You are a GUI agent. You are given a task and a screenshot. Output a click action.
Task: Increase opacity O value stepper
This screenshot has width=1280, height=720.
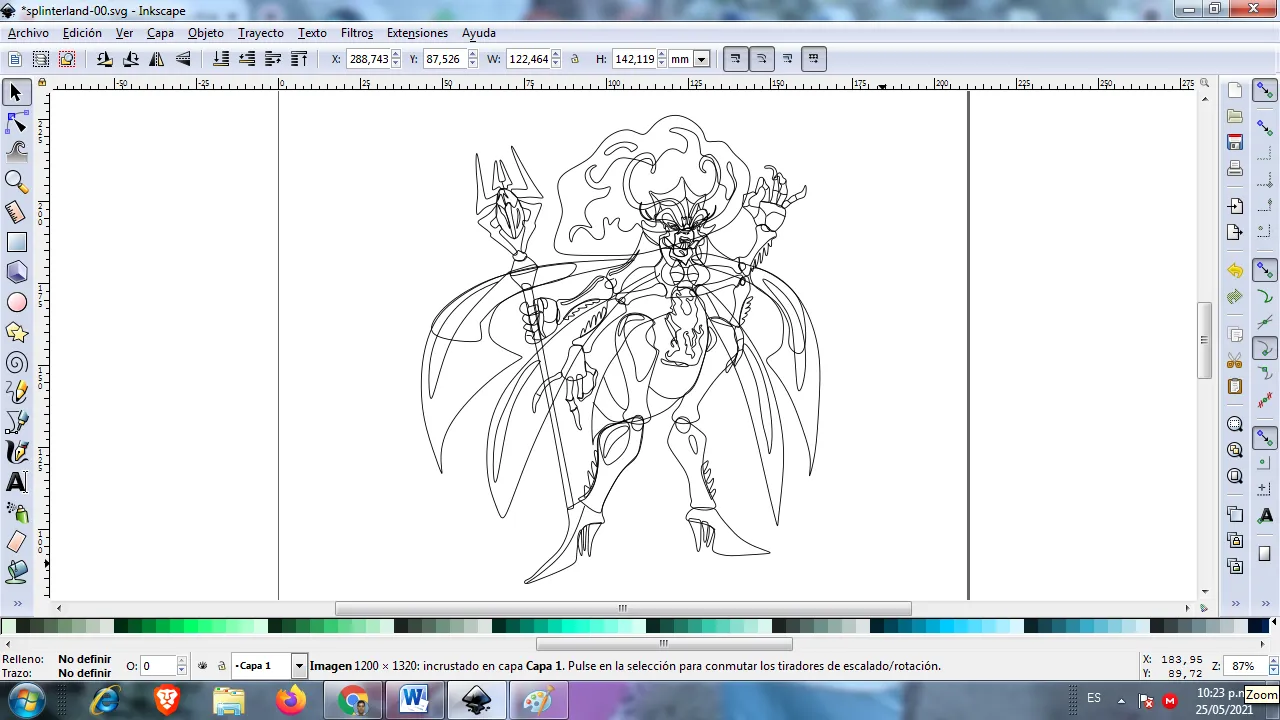click(182, 661)
